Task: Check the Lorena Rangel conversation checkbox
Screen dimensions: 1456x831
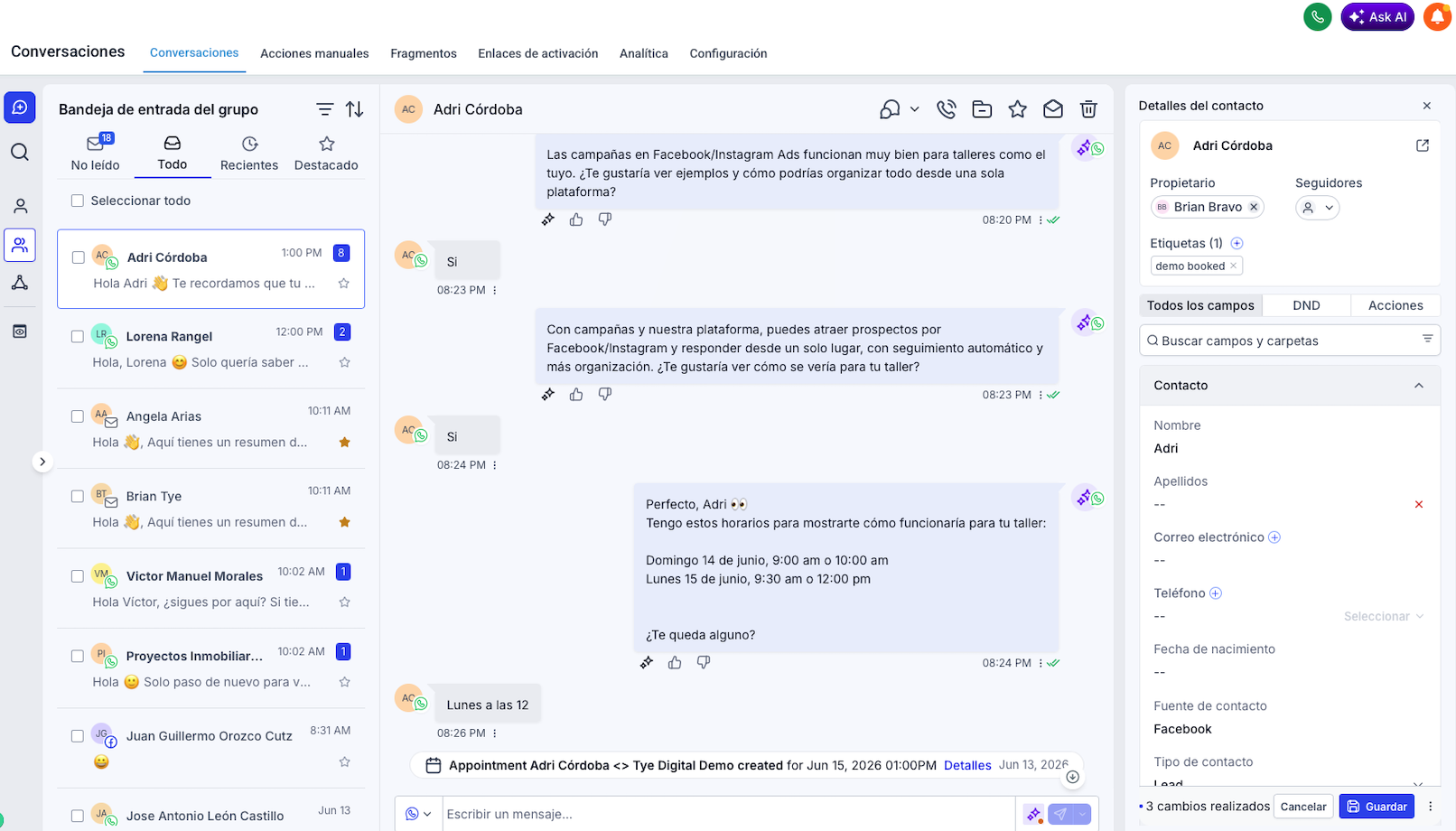Action: pyautogui.click(x=78, y=336)
